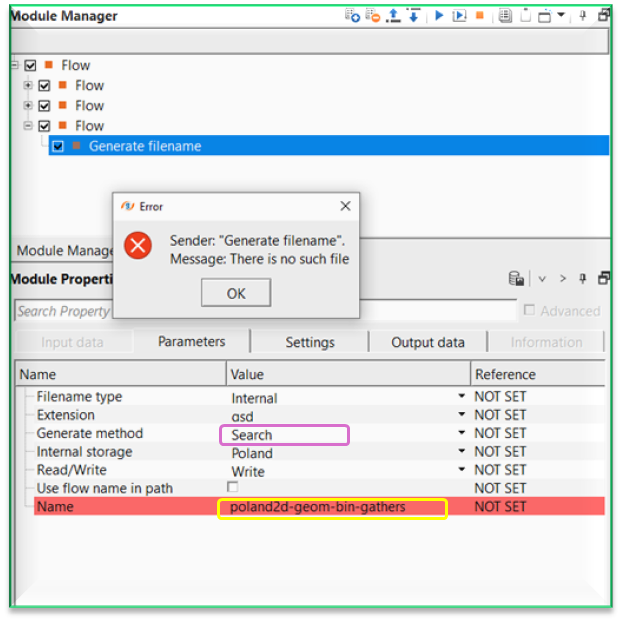Open the Filename type dropdown arrow
Viewport: 622px width, 622px height.
click(x=461, y=396)
